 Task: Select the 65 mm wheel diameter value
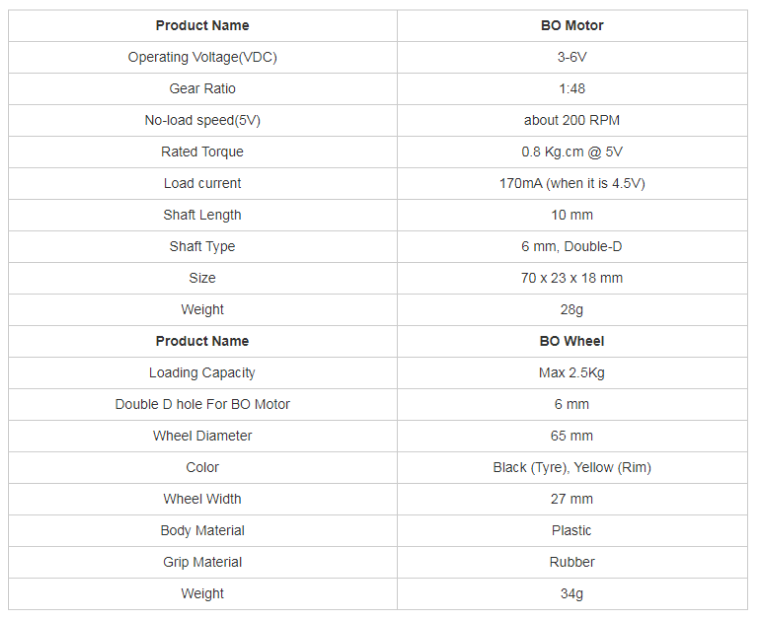pos(572,436)
